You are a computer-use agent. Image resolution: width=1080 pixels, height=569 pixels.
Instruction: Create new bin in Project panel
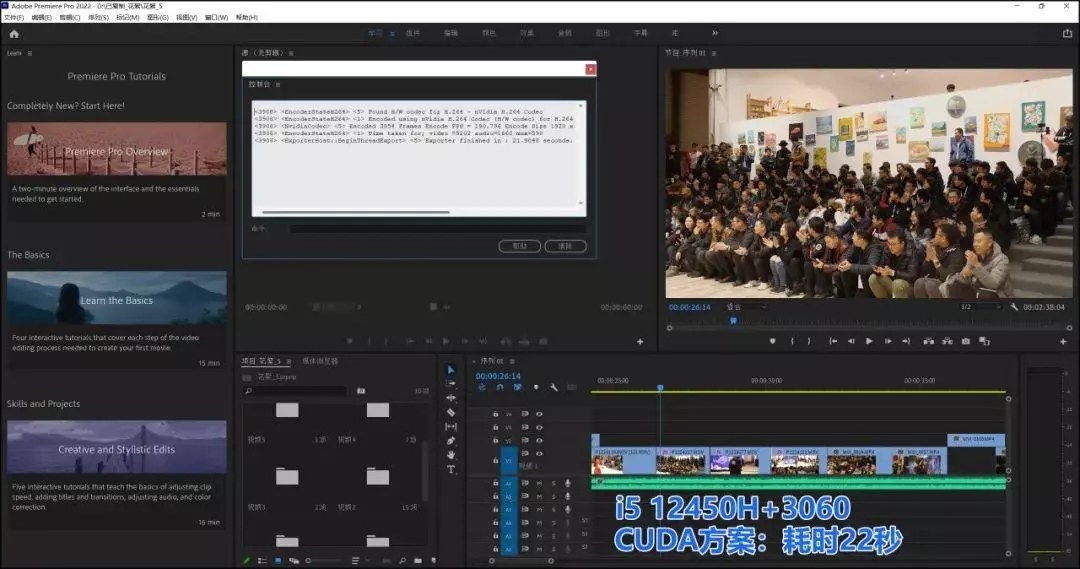pos(418,561)
